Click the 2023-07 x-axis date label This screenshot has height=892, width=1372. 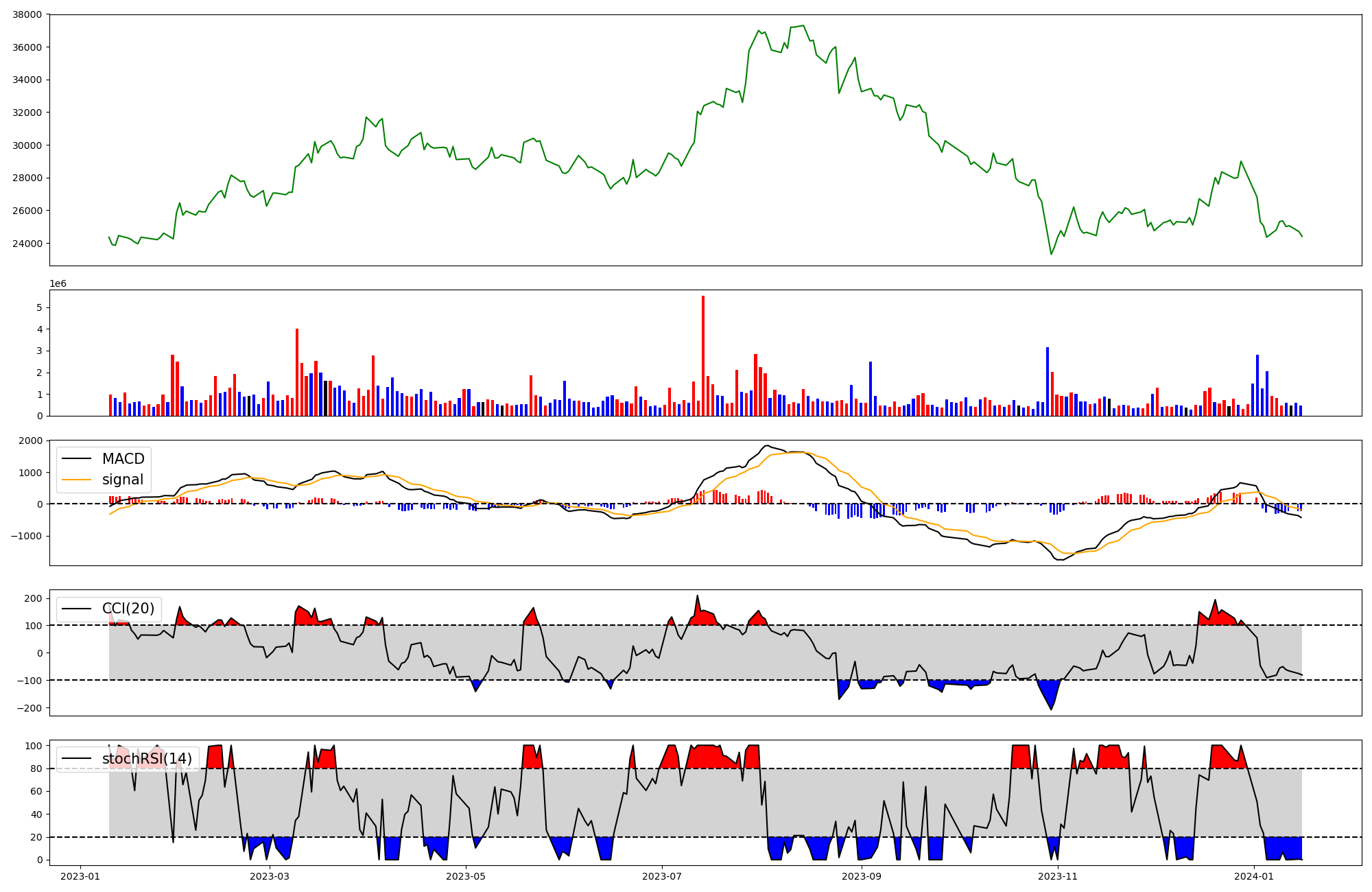pyautogui.click(x=662, y=876)
